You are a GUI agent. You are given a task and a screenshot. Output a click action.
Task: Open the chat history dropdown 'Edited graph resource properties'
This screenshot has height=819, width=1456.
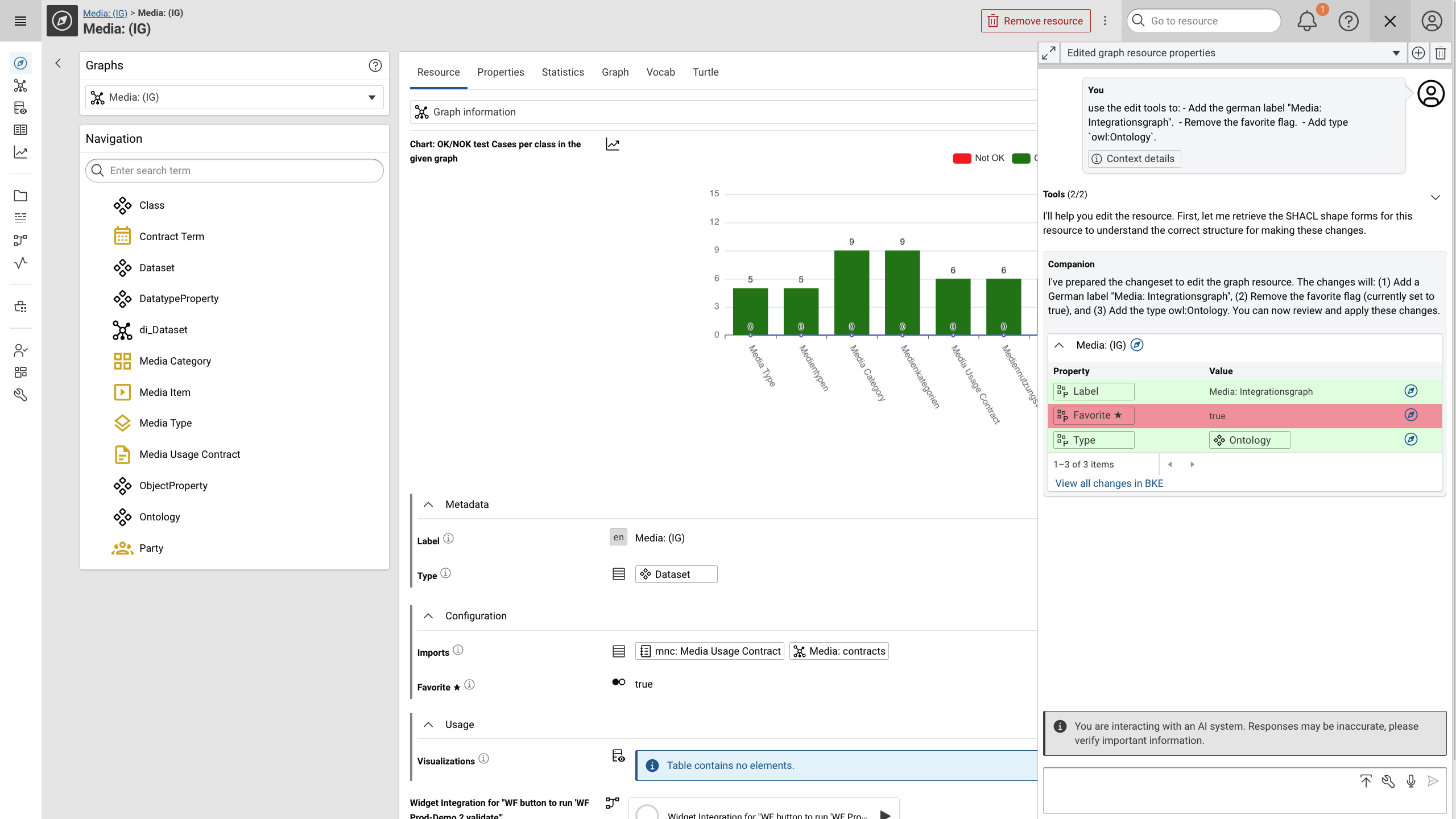tap(1234, 53)
